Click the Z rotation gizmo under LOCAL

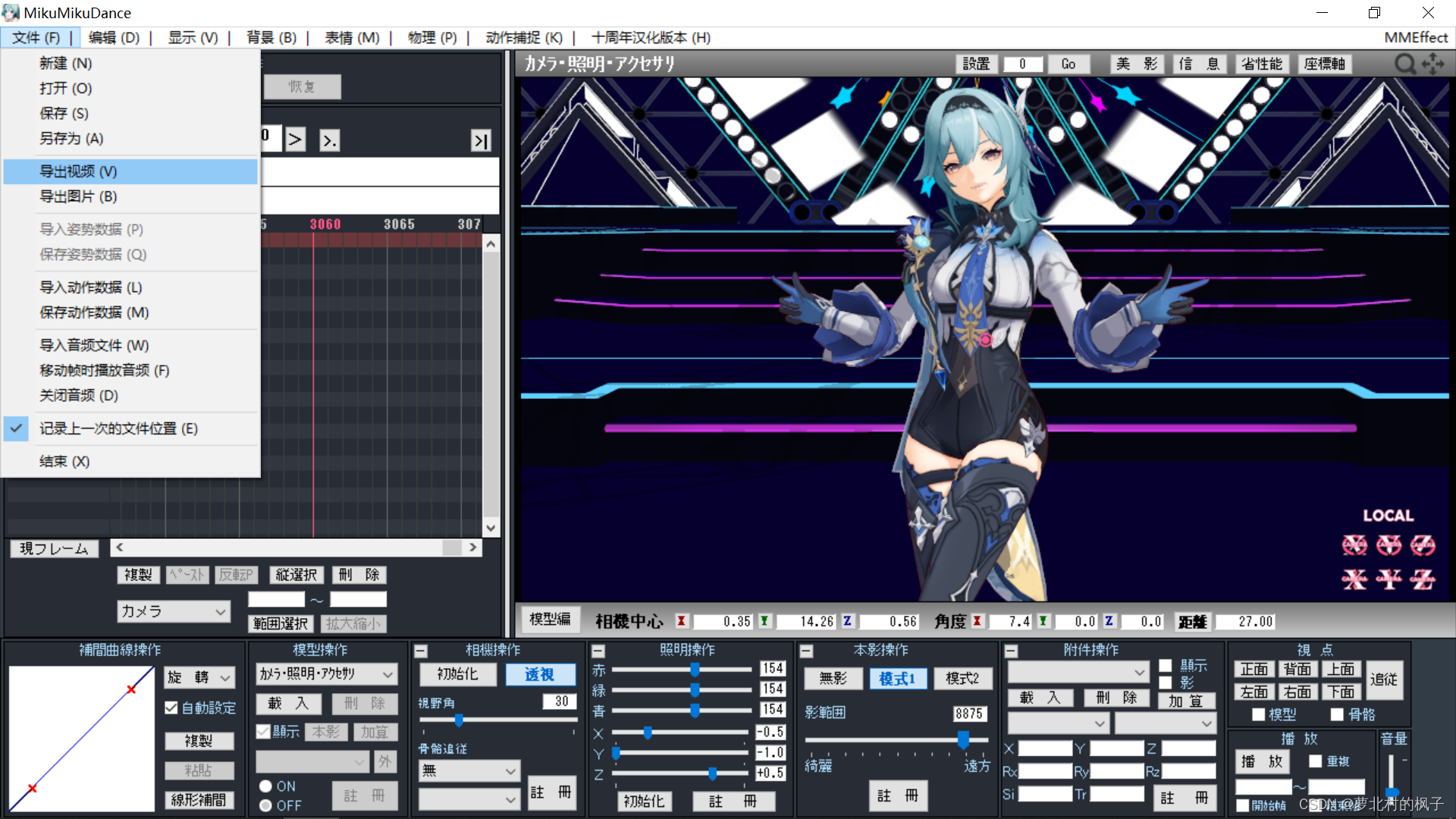[1423, 545]
